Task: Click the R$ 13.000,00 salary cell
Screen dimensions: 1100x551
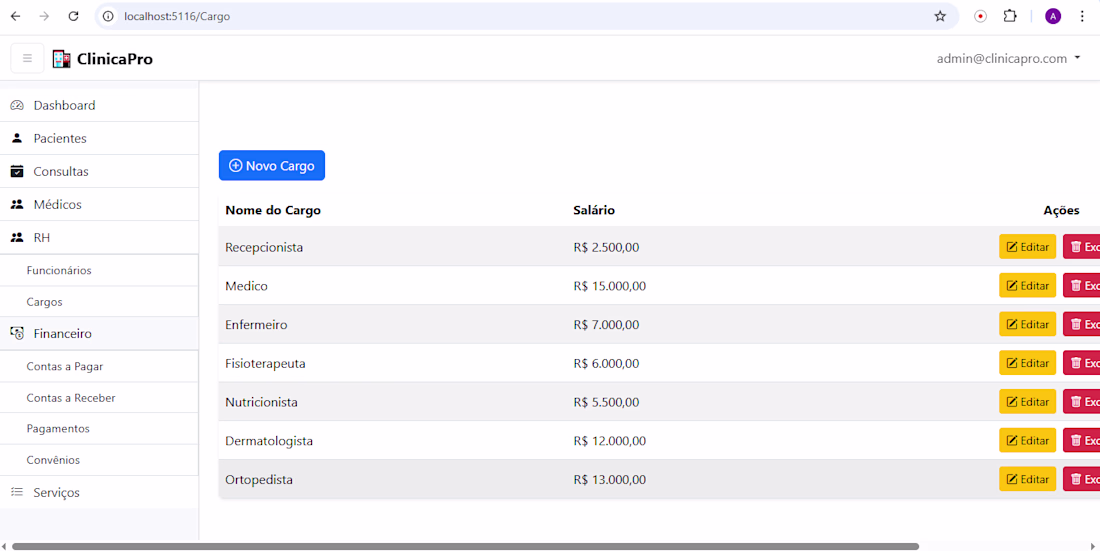Action: (x=610, y=479)
